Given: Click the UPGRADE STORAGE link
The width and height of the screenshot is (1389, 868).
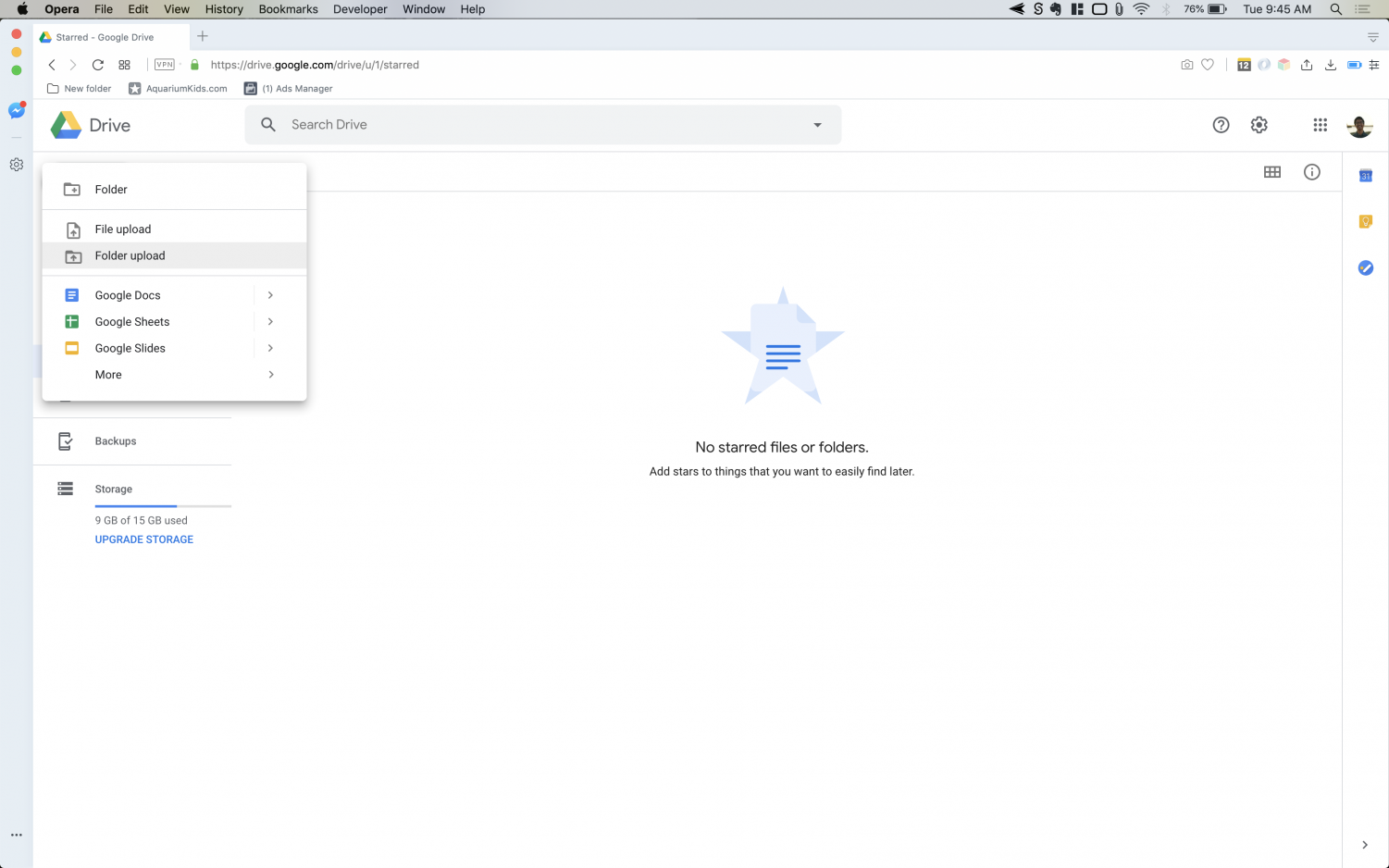Looking at the screenshot, I should click(x=143, y=539).
